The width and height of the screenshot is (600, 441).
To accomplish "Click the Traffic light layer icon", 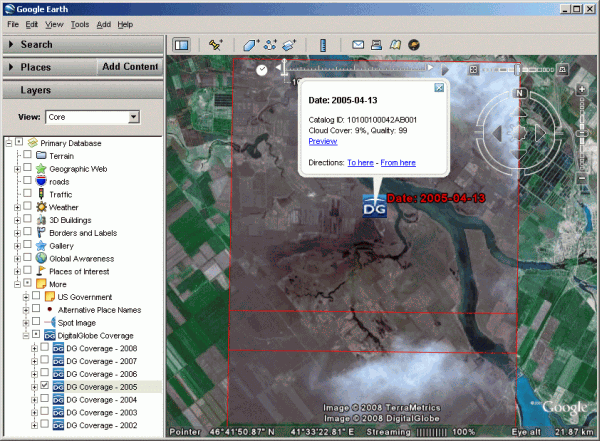I will (41, 194).
